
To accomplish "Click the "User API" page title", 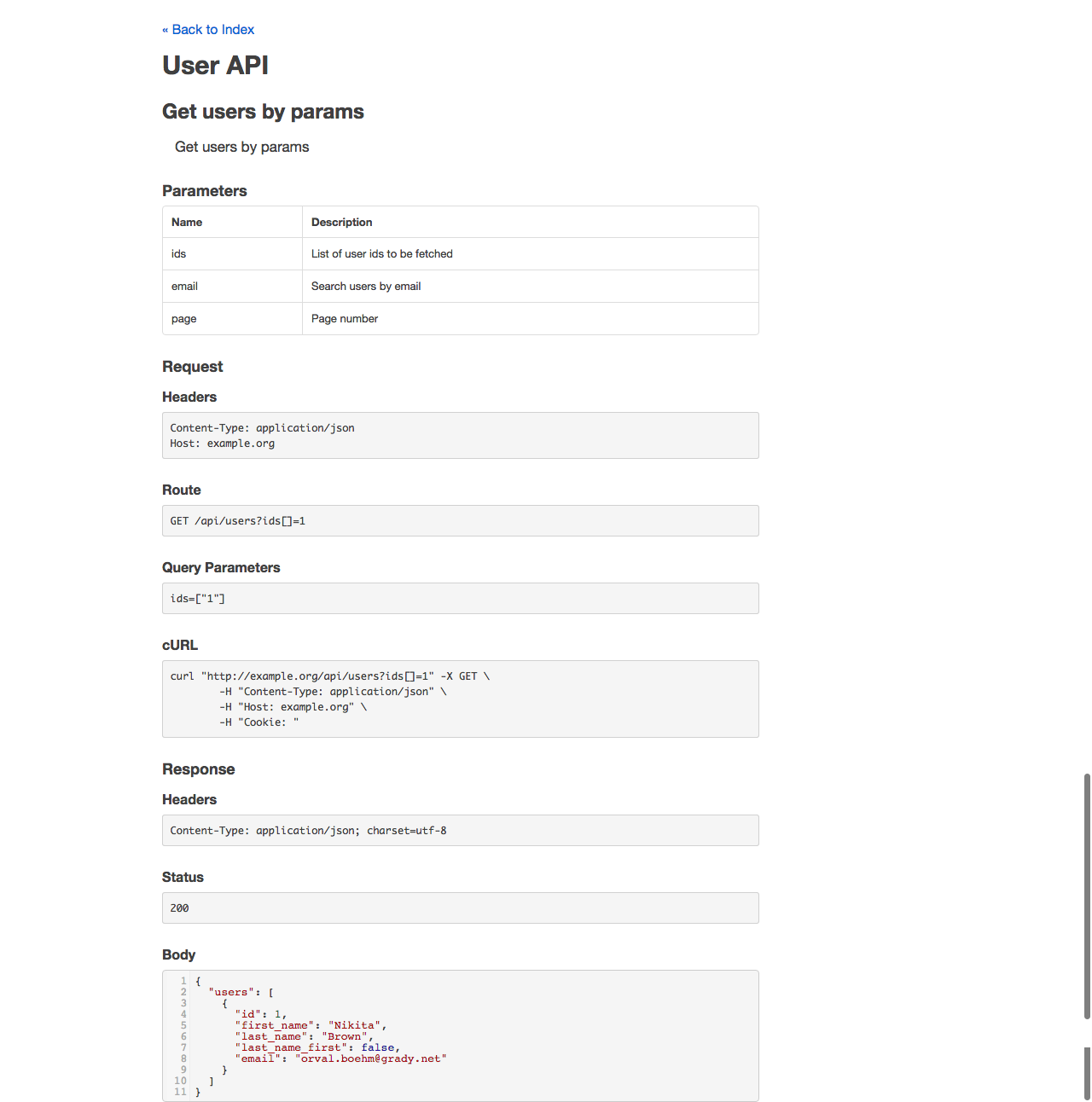I will [x=215, y=66].
